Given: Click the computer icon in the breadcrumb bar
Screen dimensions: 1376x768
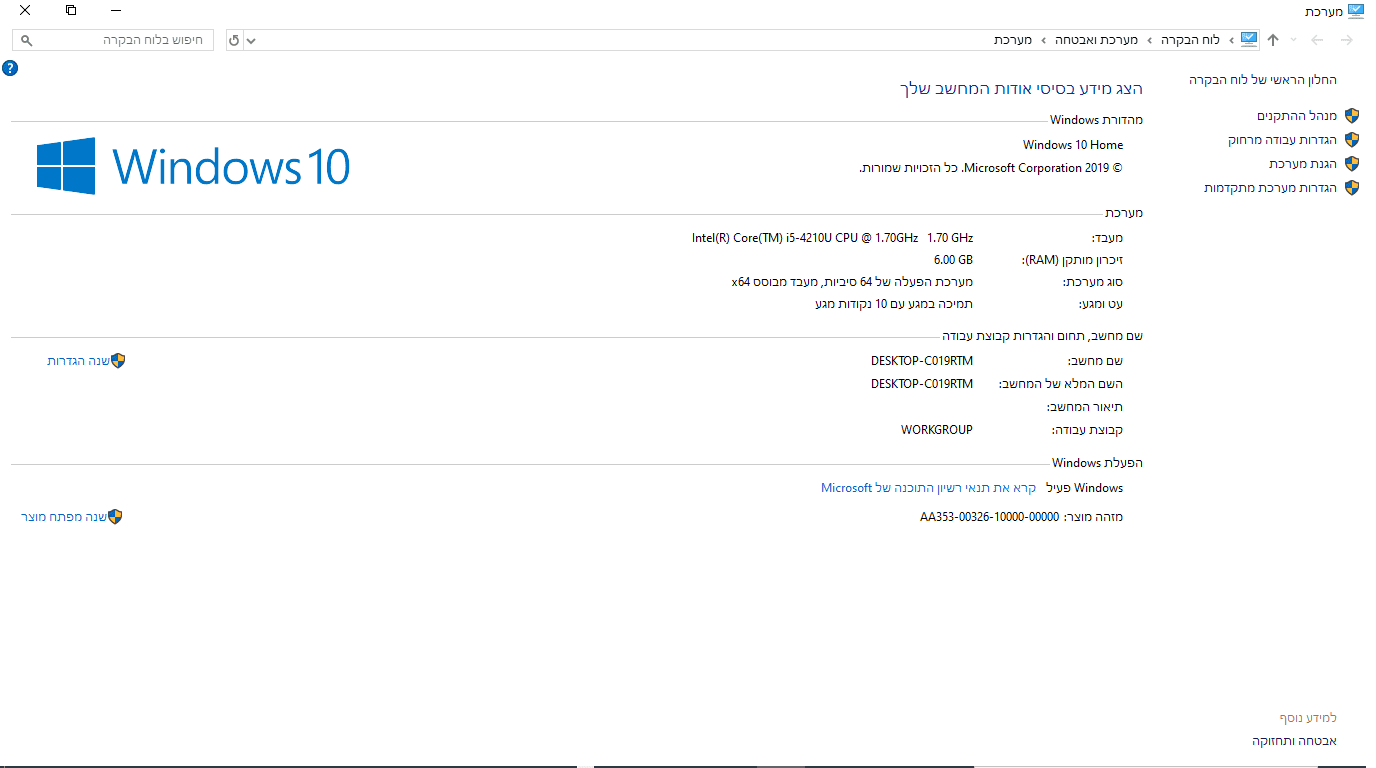Looking at the screenshot, I should (x=1249, y=39).
